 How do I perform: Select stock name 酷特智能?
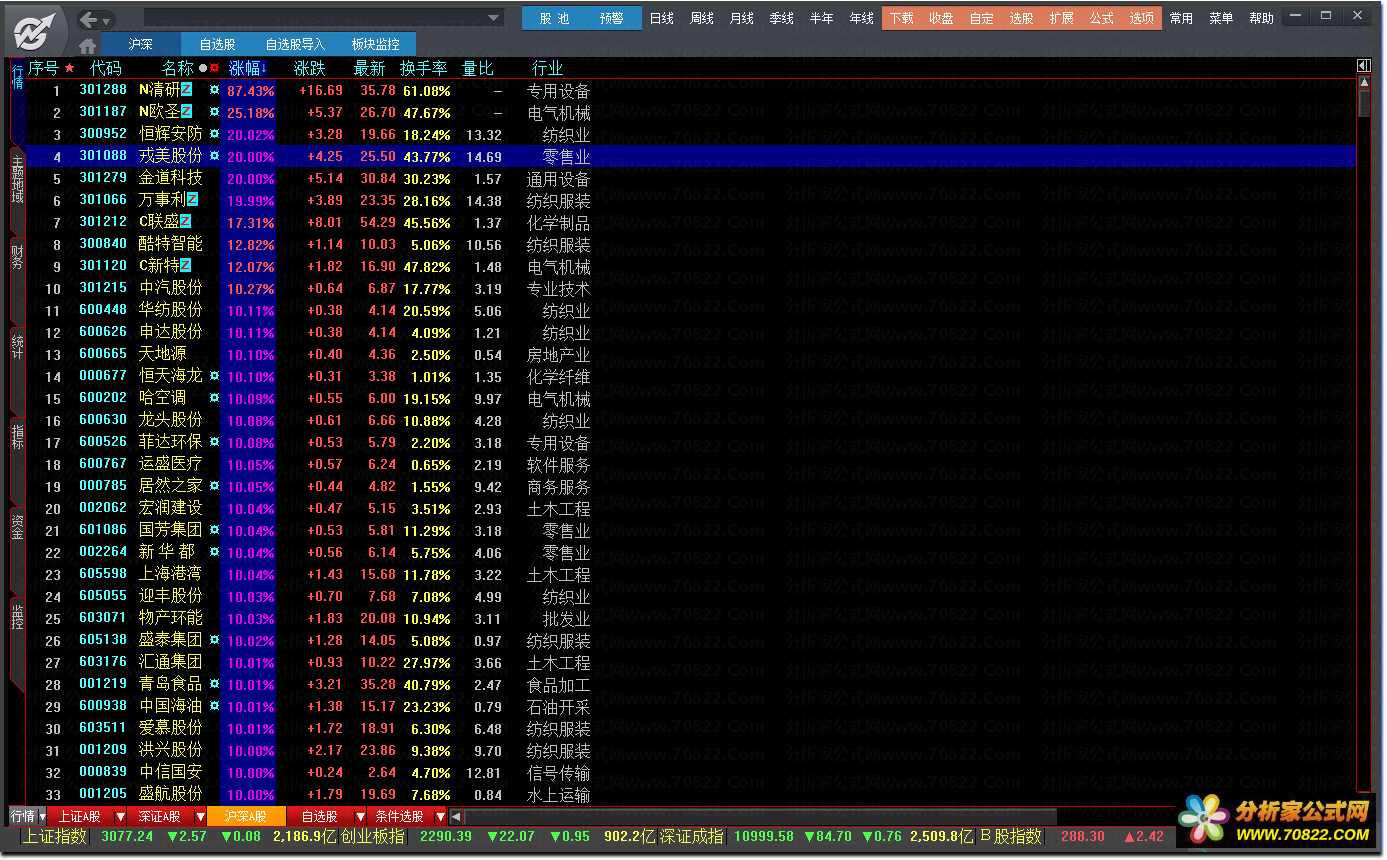(x=170, y=244)
